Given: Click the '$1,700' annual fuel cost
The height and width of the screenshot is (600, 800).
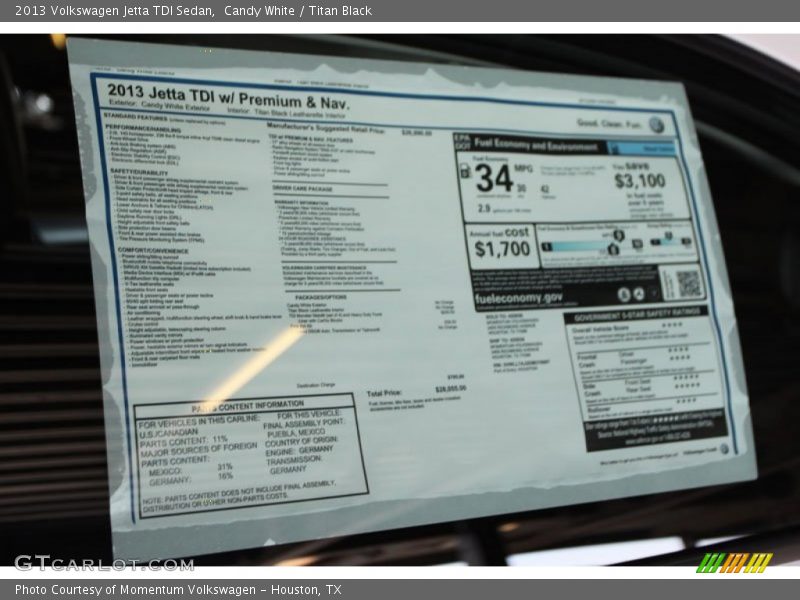Looking at the screenshot, I should coord(502,249).
